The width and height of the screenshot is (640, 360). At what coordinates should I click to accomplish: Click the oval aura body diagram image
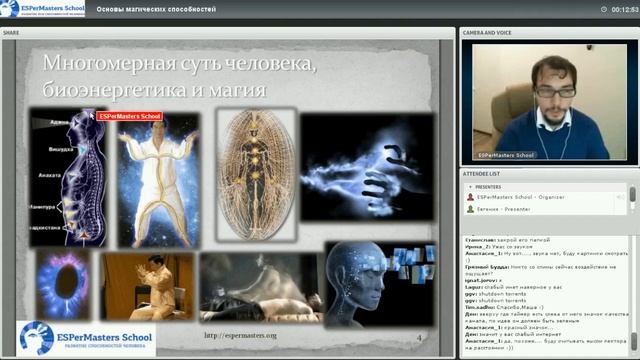coord(256,175)
